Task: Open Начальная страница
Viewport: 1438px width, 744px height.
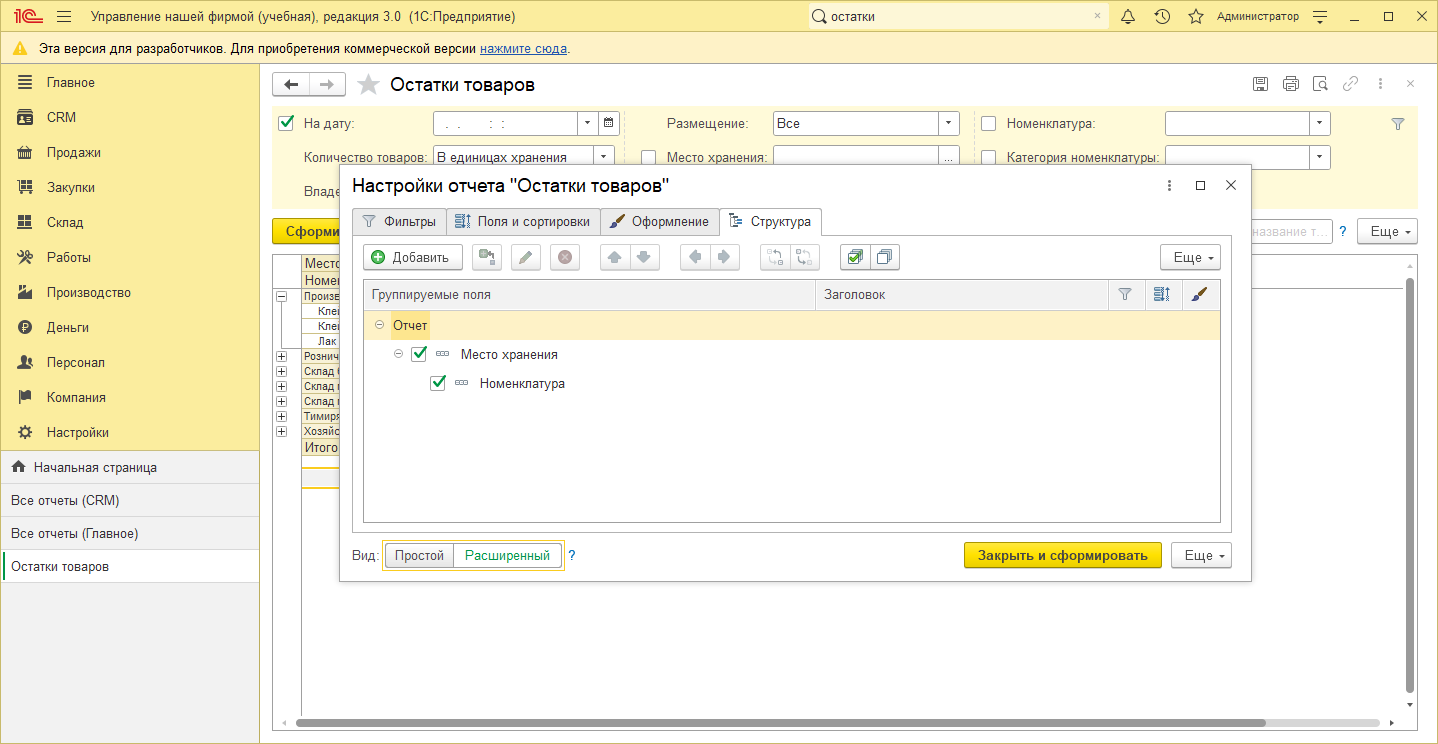Action: pyautogui.click(x=130, y=467)
